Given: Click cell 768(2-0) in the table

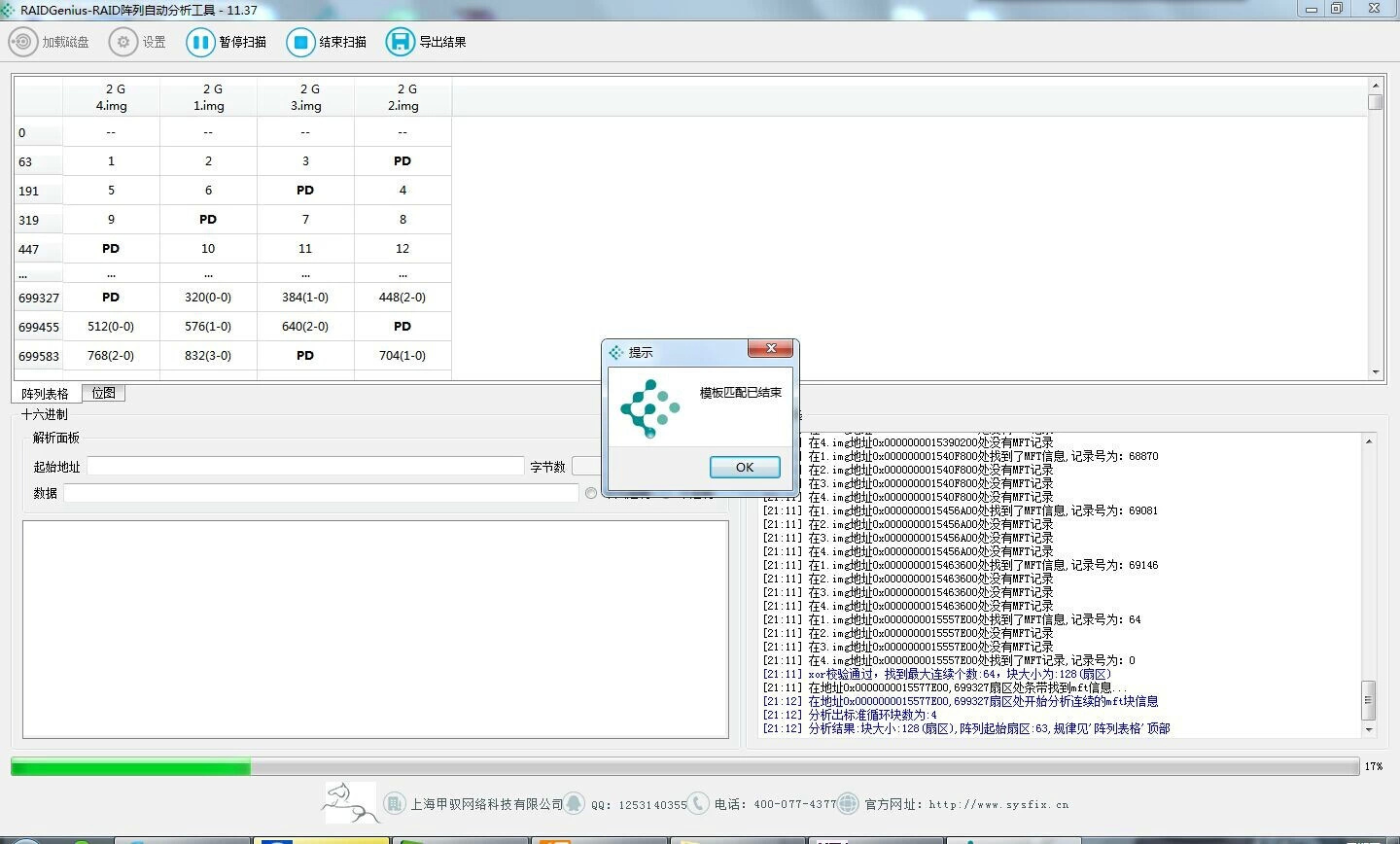Looking at the screenshot, I should click(111, 356).
